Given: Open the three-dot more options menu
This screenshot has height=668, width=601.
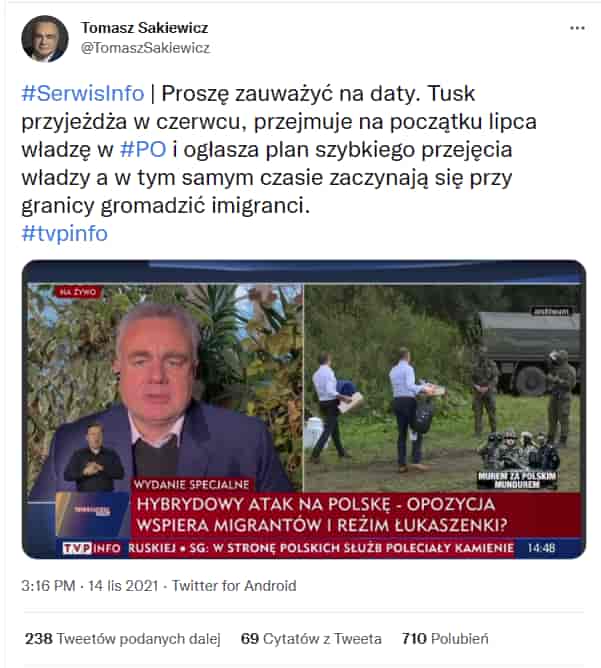Looking at the screenshot, I should tap(577, 28).
